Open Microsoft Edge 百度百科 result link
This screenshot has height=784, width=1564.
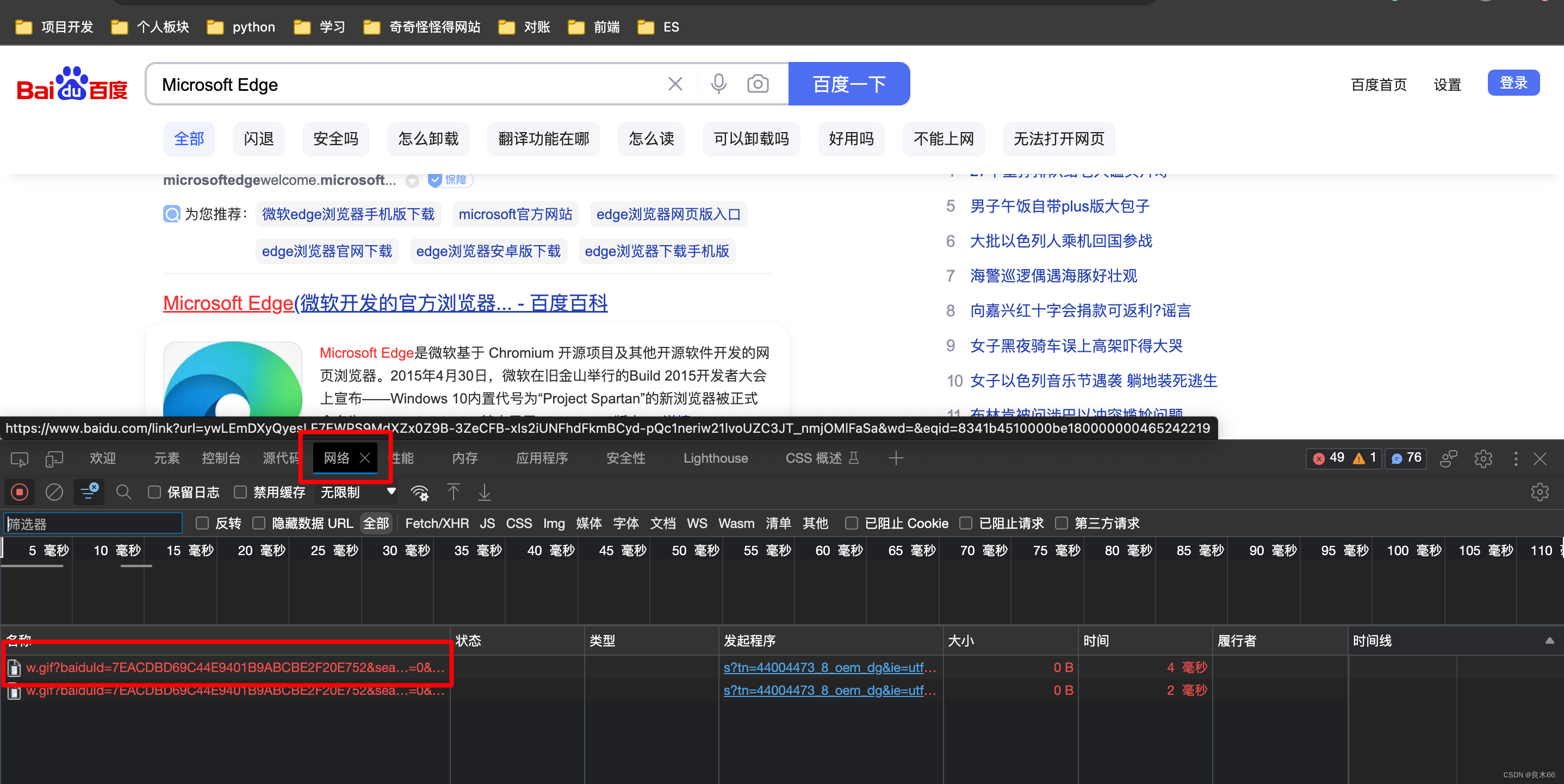385,303
